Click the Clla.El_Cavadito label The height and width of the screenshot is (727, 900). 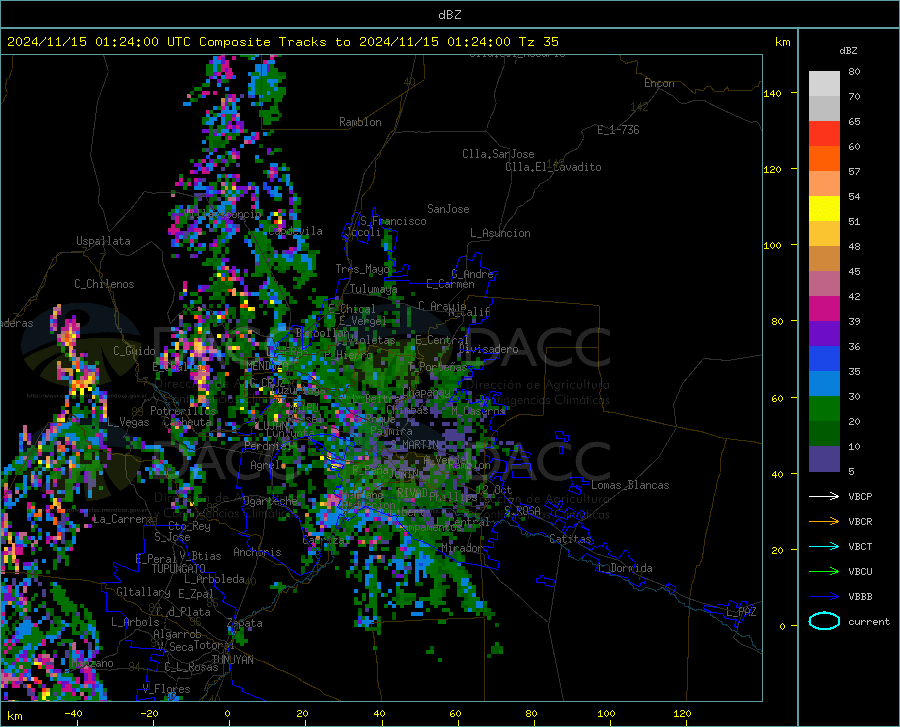tap(553, 167)
